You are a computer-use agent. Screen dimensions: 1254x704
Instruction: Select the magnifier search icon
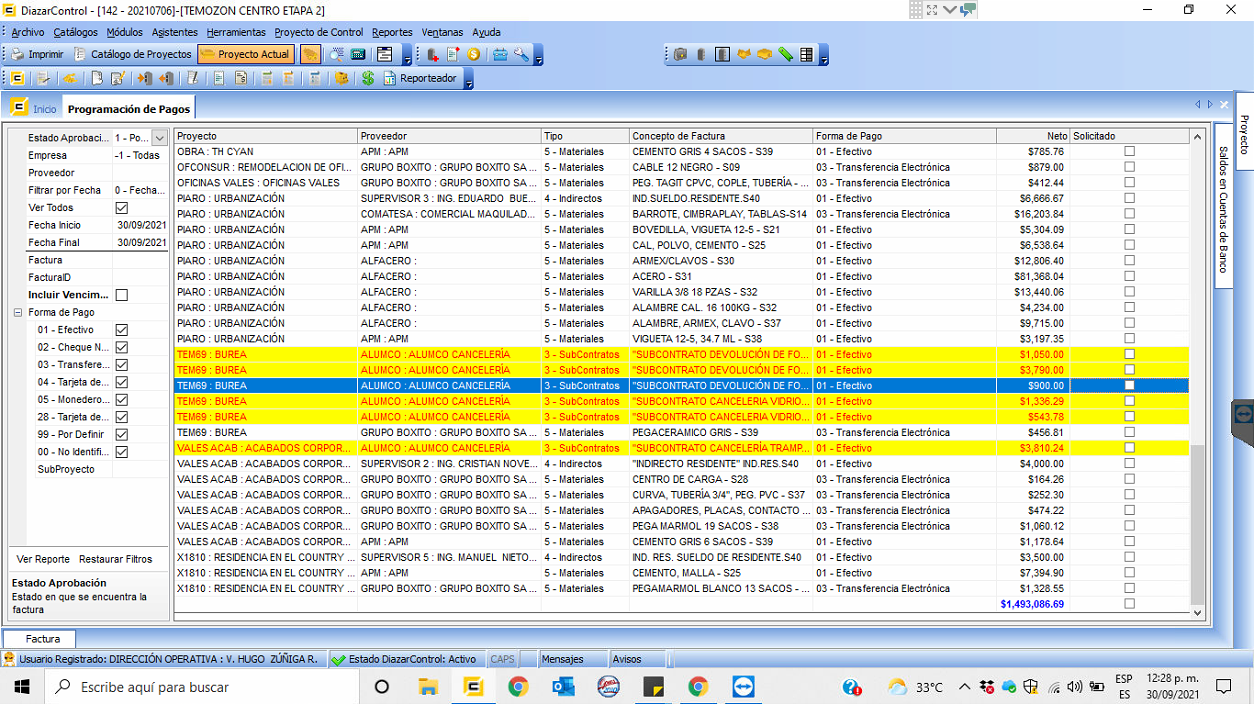coord(337,55)
